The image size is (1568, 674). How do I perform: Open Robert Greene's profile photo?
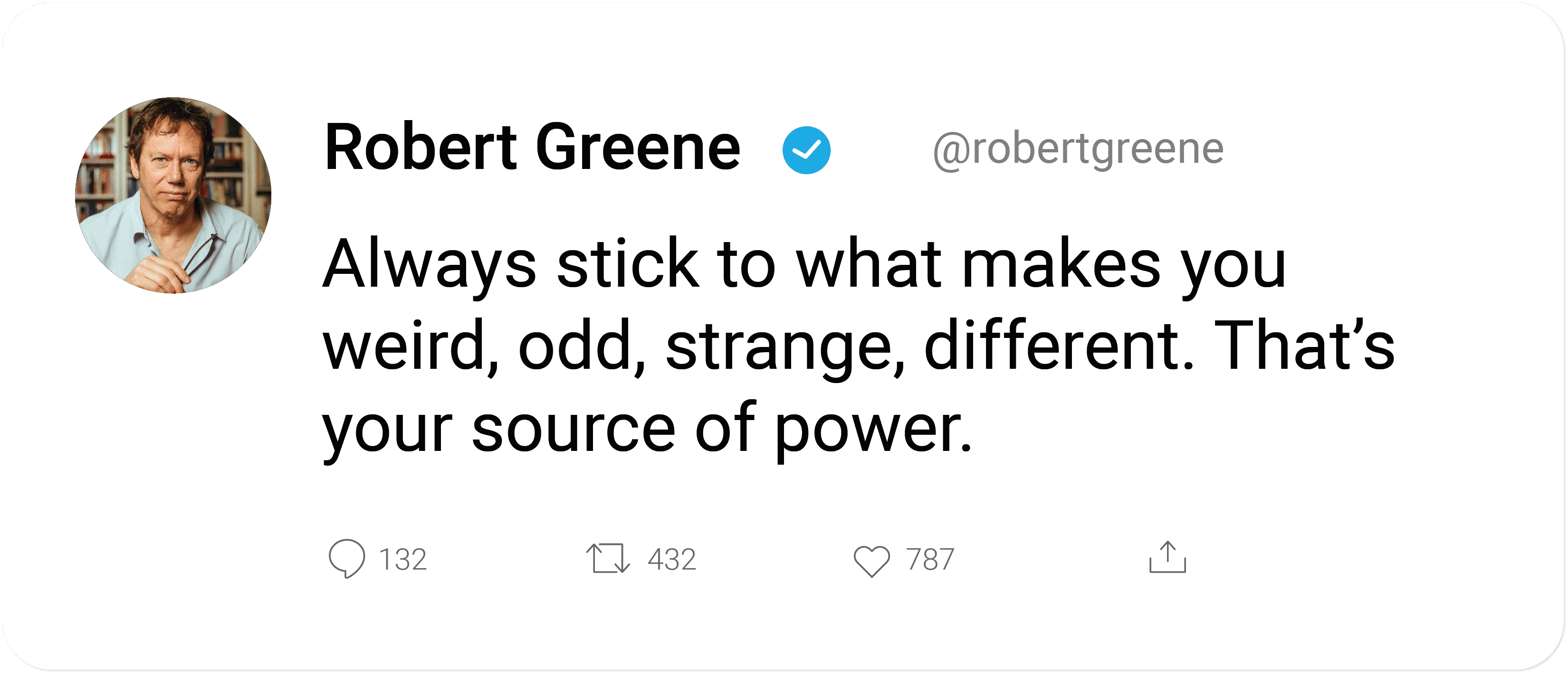173,195
